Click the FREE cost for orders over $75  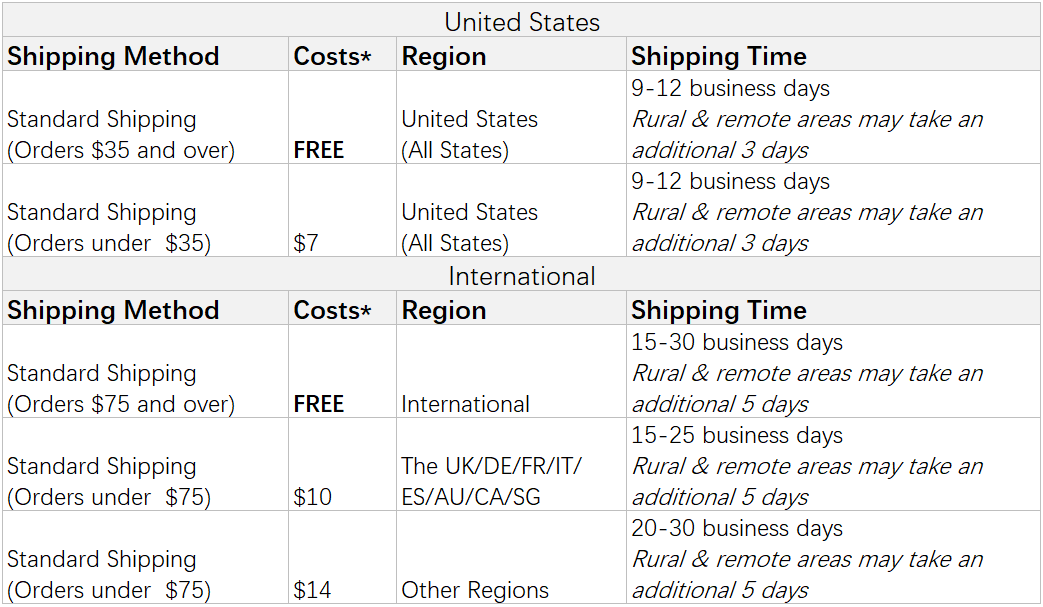(x=318, y=404)
